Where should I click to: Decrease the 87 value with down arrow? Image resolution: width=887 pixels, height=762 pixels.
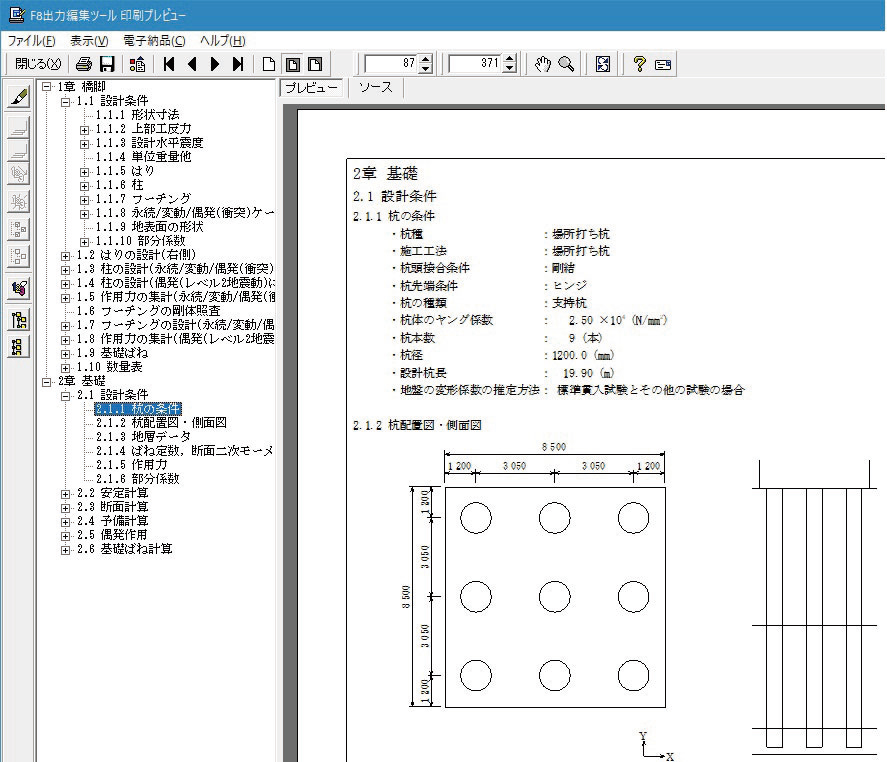426,68
